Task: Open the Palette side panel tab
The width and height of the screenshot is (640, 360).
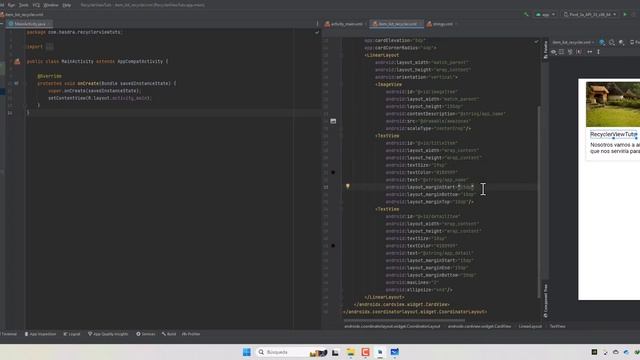Action: pyautogui.click(x=546, y=50)
